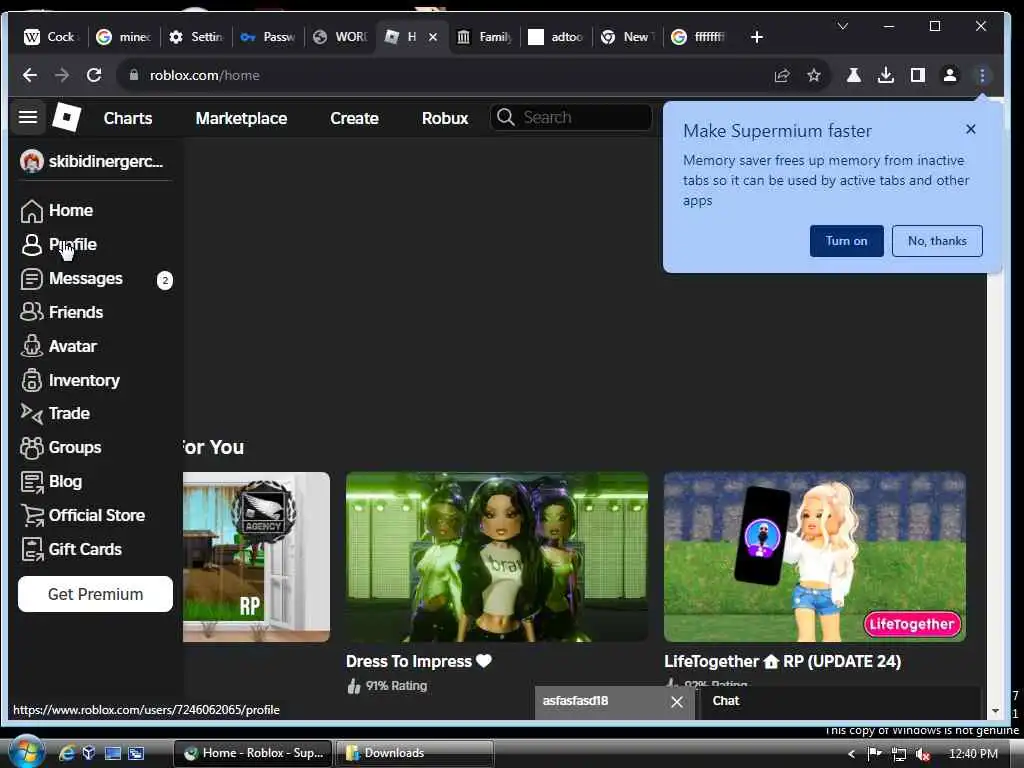Open the Charts navigation item
Image resolution: width=1024 pixels, height=768 pixels.
128,118
